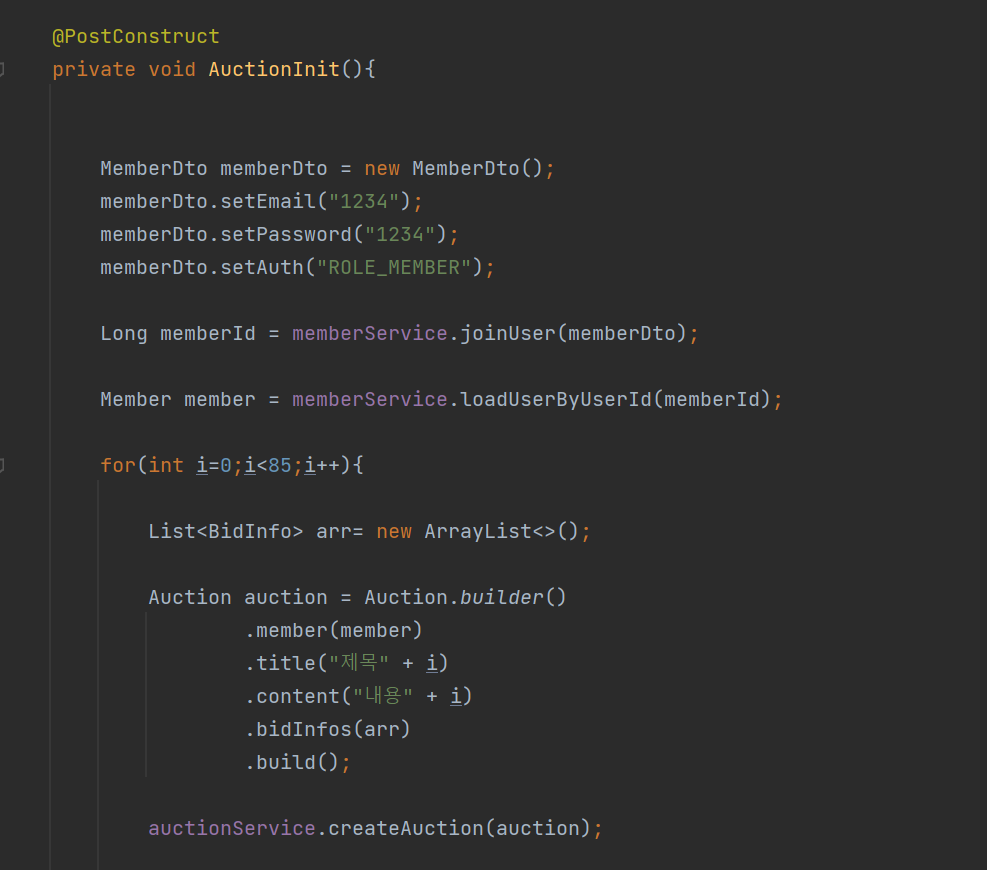The image size is (987, 870).
Task: Click the void keyword
Action: (172, 69)
